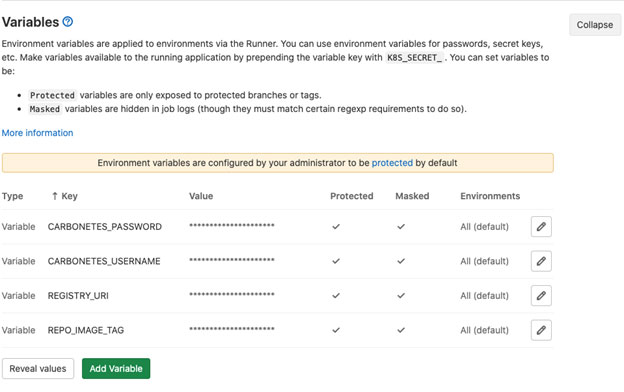This screenshot has width=624, height=392.
Task: Edit the CARBONETES_USERNAME variable with pencil icon
Action: click(541, 261)
